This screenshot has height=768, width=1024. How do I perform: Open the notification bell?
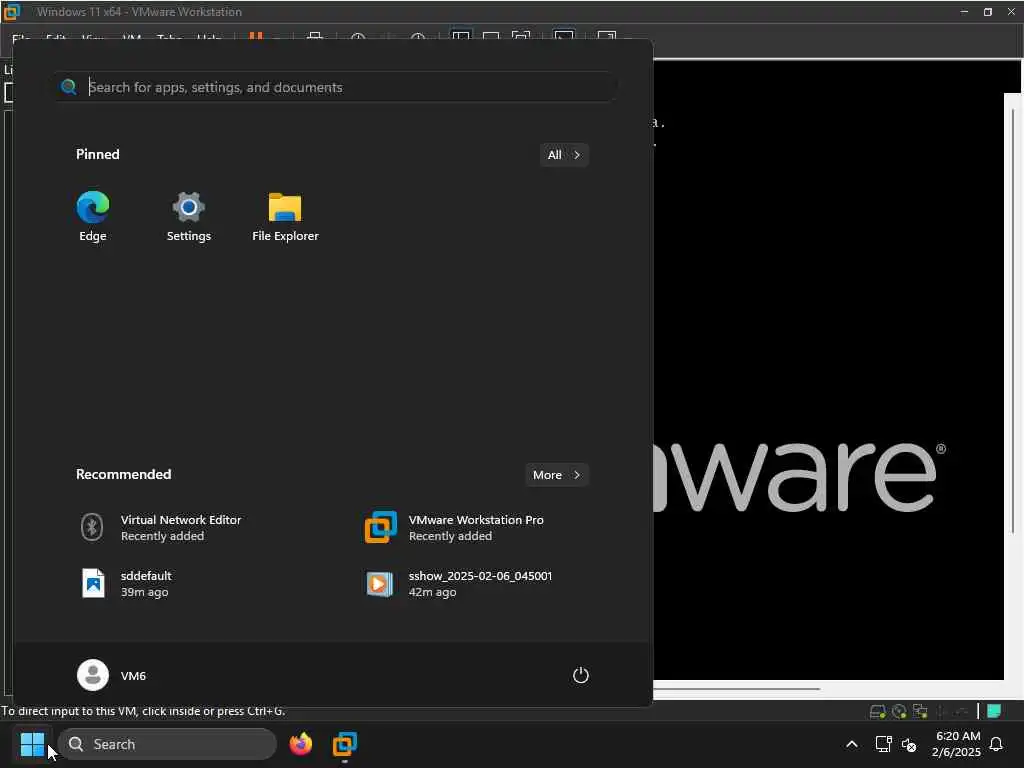click(x=997, y=744)
